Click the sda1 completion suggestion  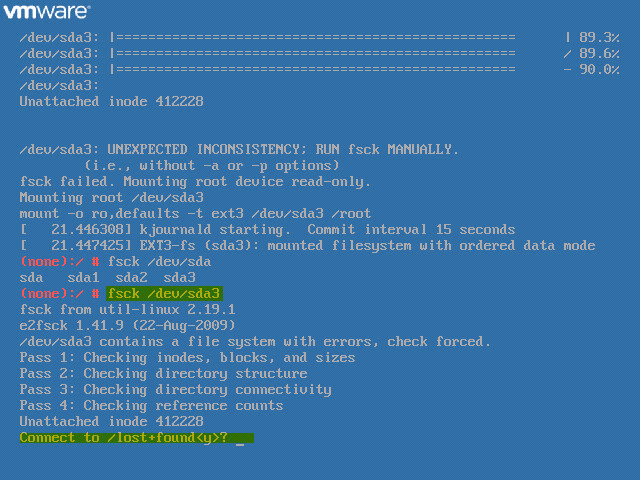83,278
